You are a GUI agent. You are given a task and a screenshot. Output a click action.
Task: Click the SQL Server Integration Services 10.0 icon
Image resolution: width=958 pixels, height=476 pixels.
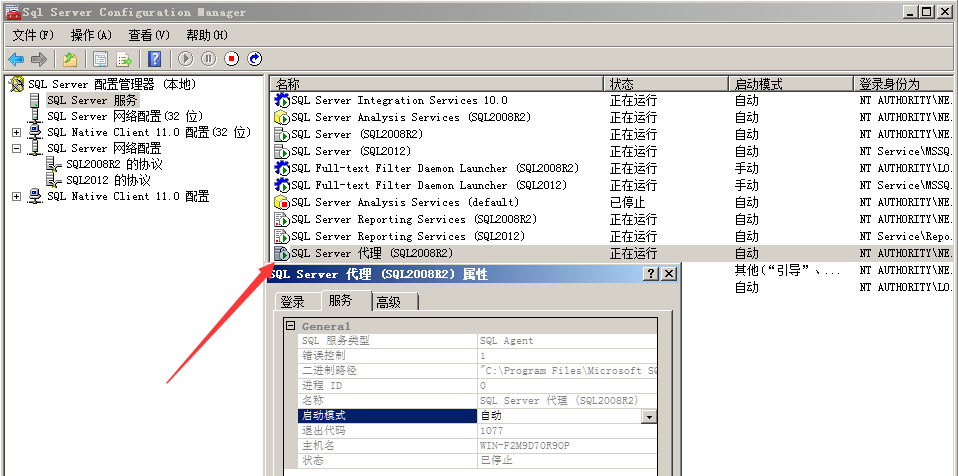point(282,100)
